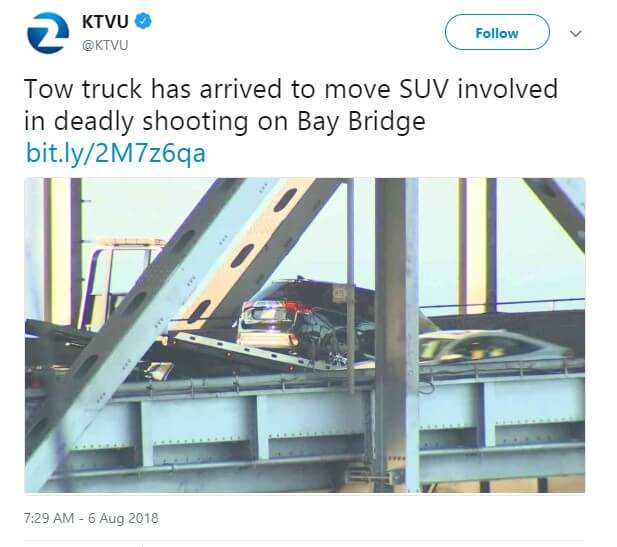The width and height of the screenshot is (617, 547).
Task: Click the KTVU channel 2 logo avatar
Action: [x=48, y=33]
